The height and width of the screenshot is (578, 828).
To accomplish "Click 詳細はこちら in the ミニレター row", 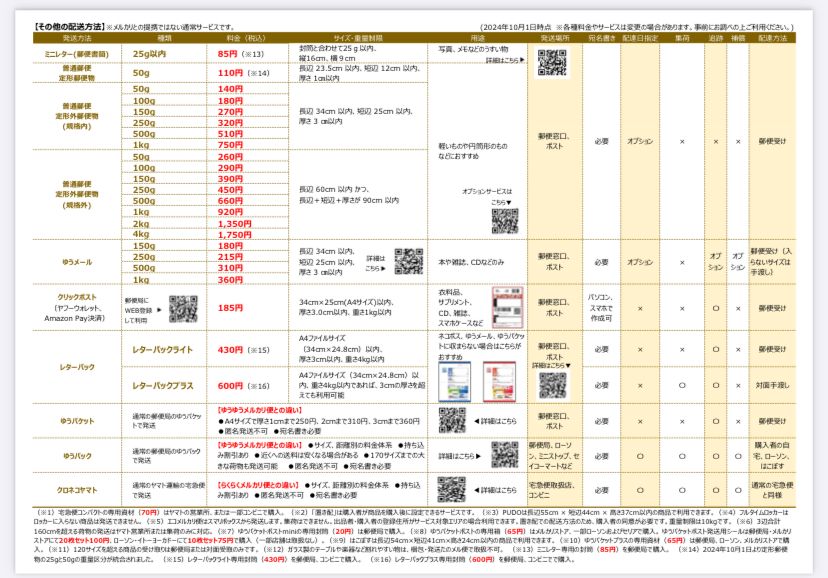I will [506, 61].
